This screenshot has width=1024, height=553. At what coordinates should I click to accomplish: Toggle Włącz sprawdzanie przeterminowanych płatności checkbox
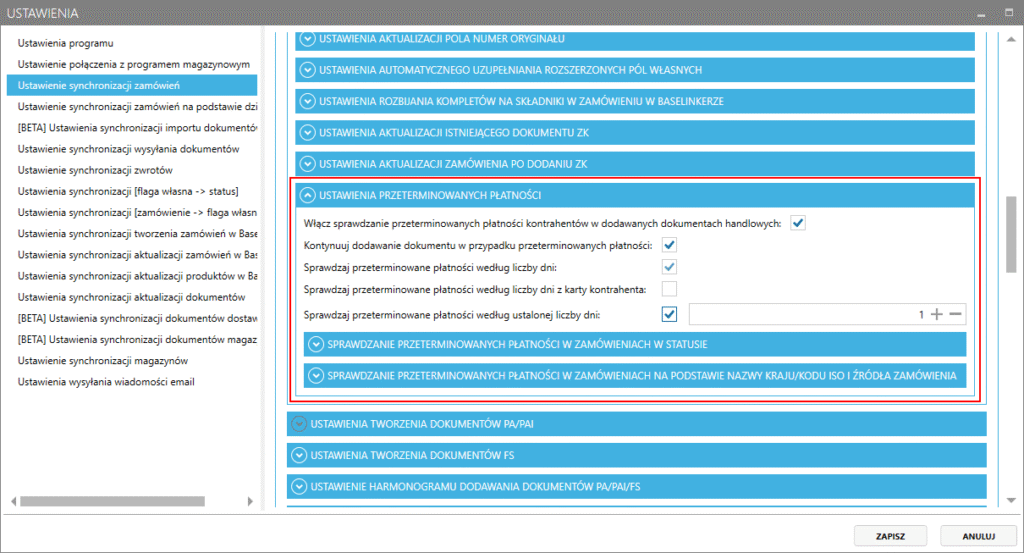click(x=798, y=223)
